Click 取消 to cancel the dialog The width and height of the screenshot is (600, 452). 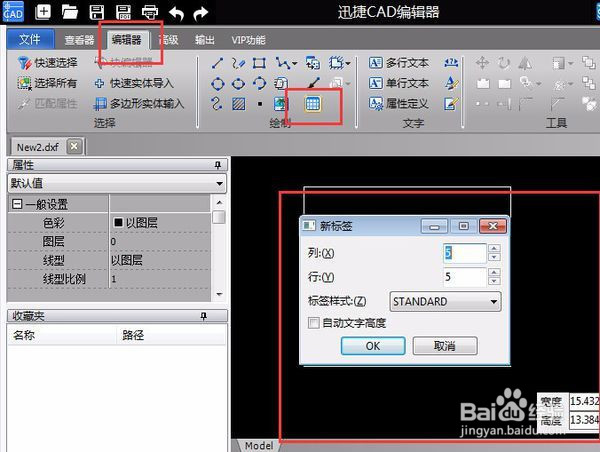pos(445,346)
